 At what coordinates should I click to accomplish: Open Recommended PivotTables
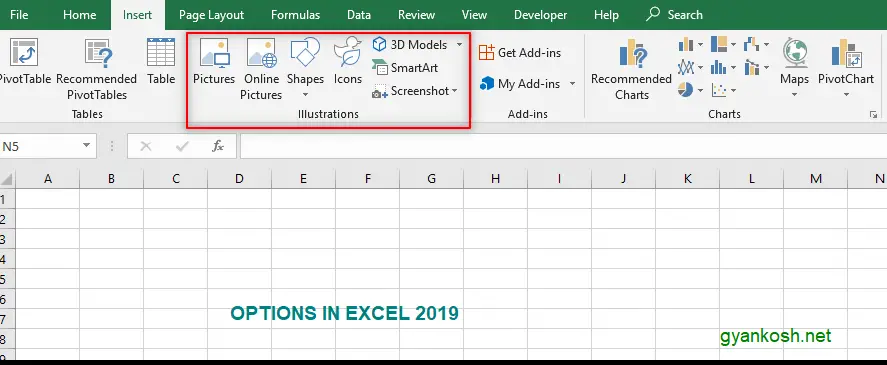tap(97, 69)
